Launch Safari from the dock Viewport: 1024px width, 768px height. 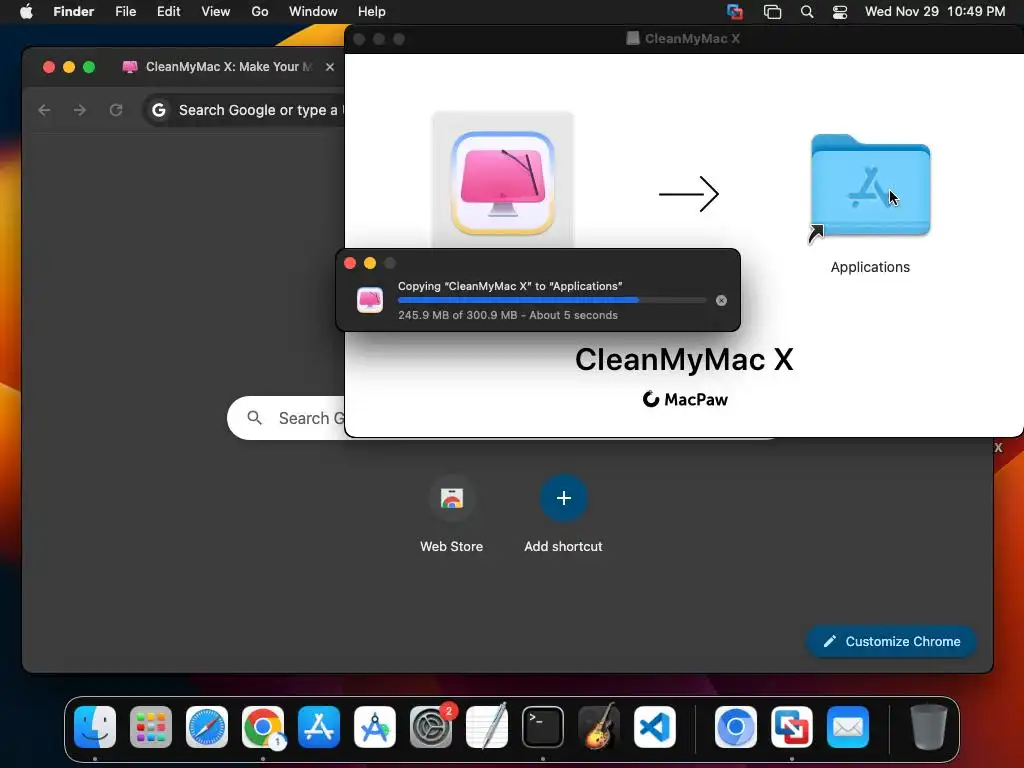click(207, 727)
